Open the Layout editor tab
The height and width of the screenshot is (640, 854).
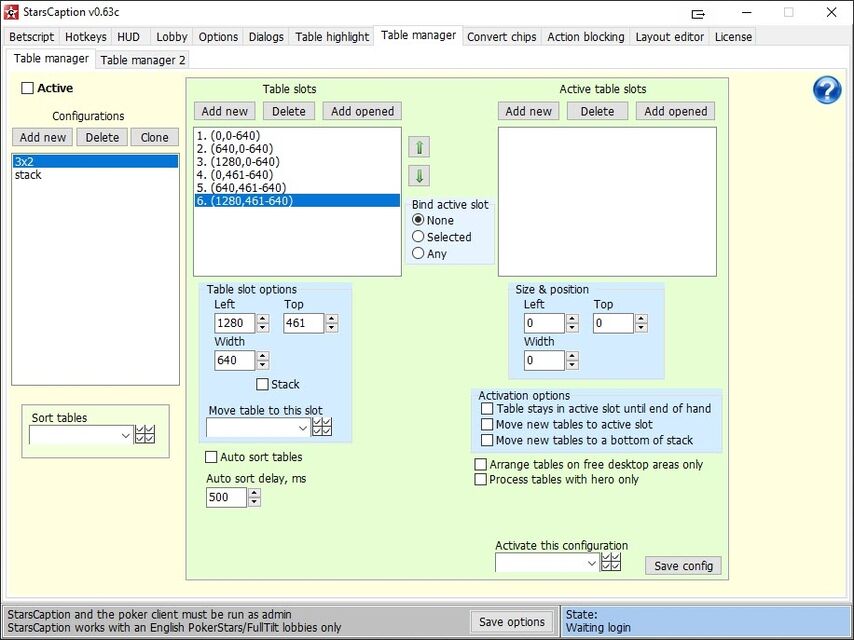[669, 37]
